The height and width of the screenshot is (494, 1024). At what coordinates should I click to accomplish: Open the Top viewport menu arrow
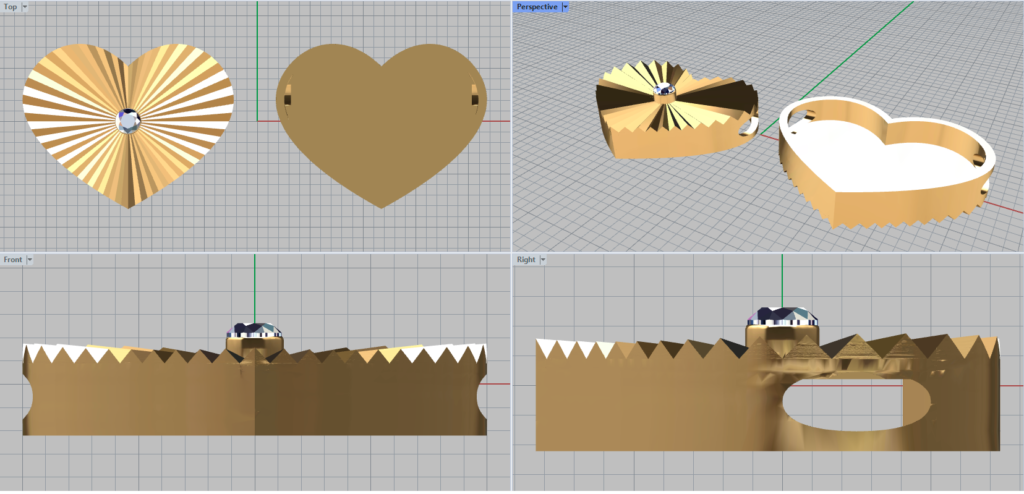[x=25, y=6]
